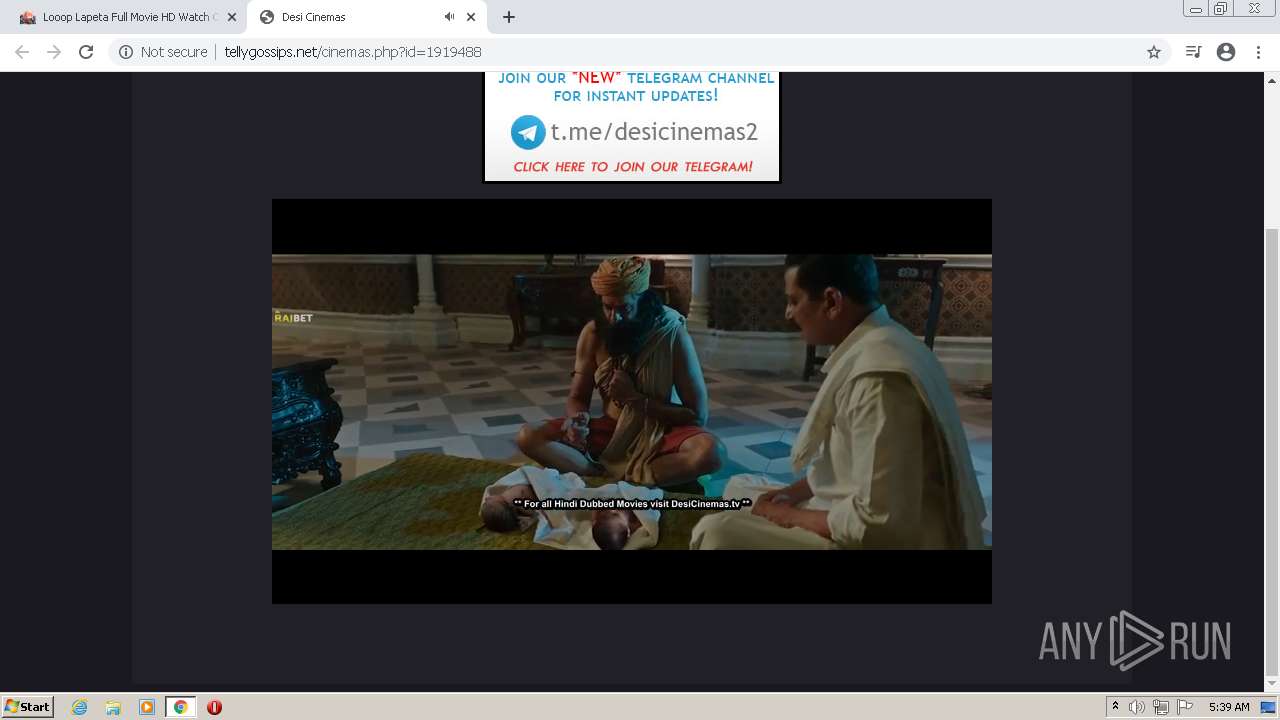Click t.me/desicinemas2 link text
This screenshot has width=1280, height=720.
[654, 132]
